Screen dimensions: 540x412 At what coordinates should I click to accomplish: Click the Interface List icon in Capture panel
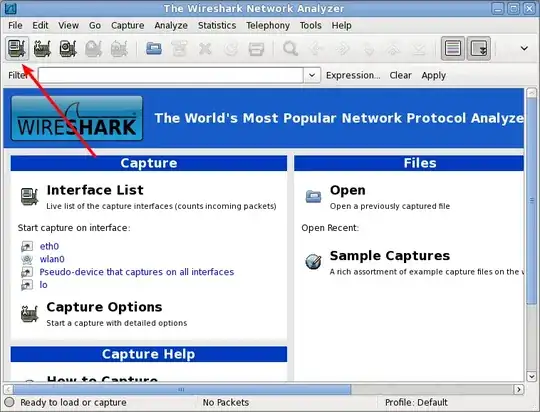(29, 196)
